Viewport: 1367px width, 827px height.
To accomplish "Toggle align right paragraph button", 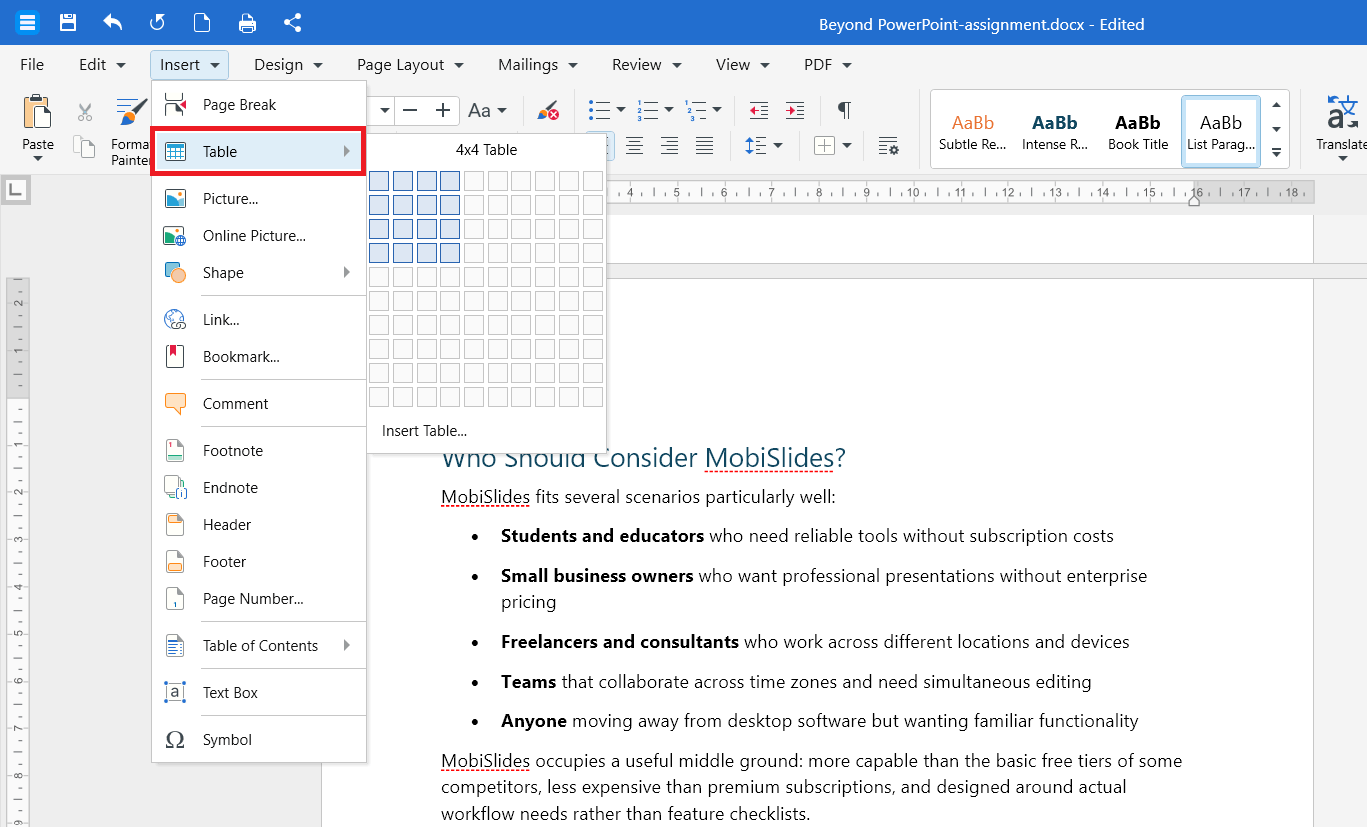I will [669, 146].
